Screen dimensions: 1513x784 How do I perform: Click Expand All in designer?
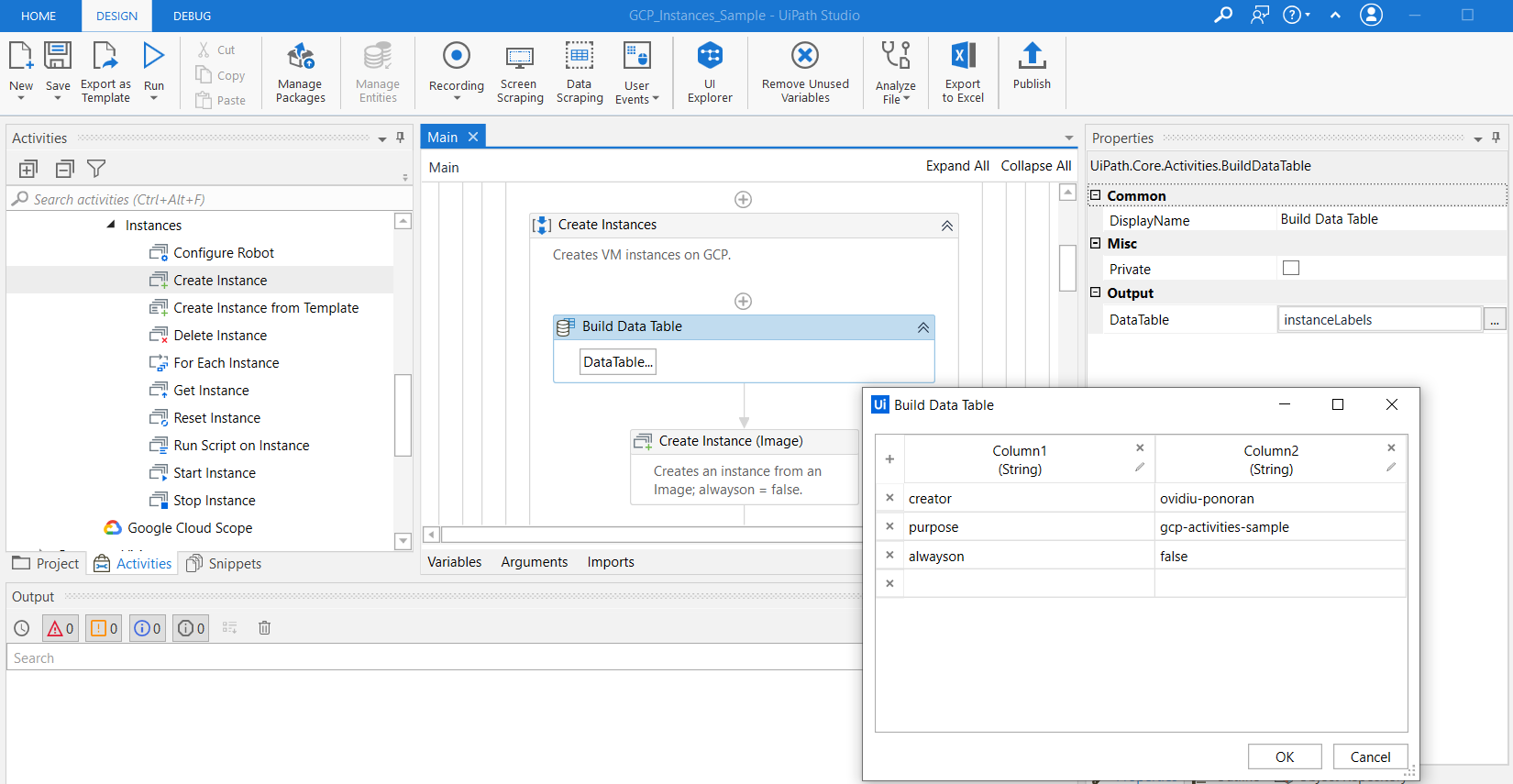pos(957,166)
